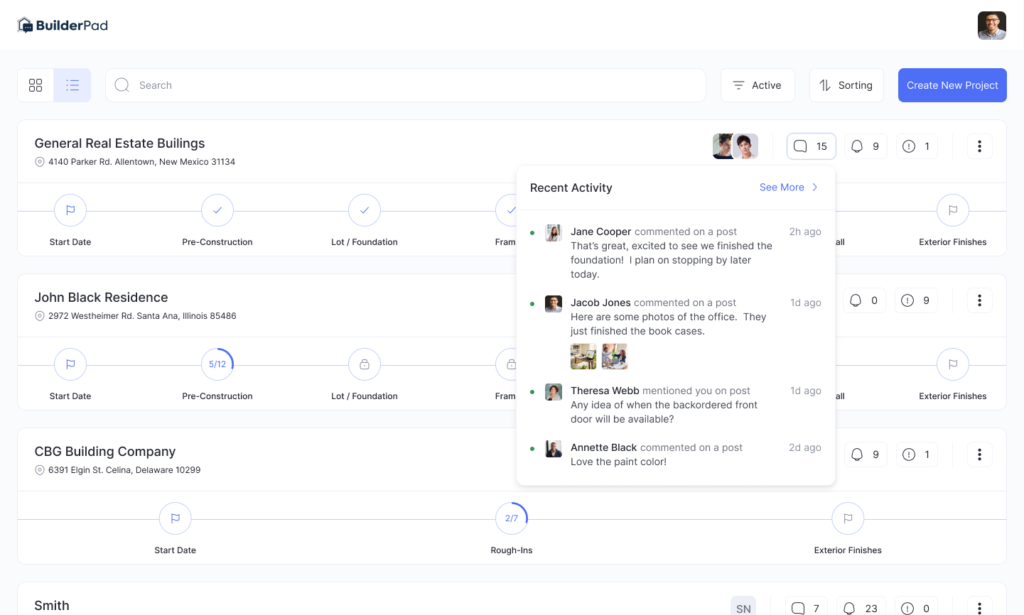Select completed Pre-Construction step of General Real Estate

tap(217, 210)
